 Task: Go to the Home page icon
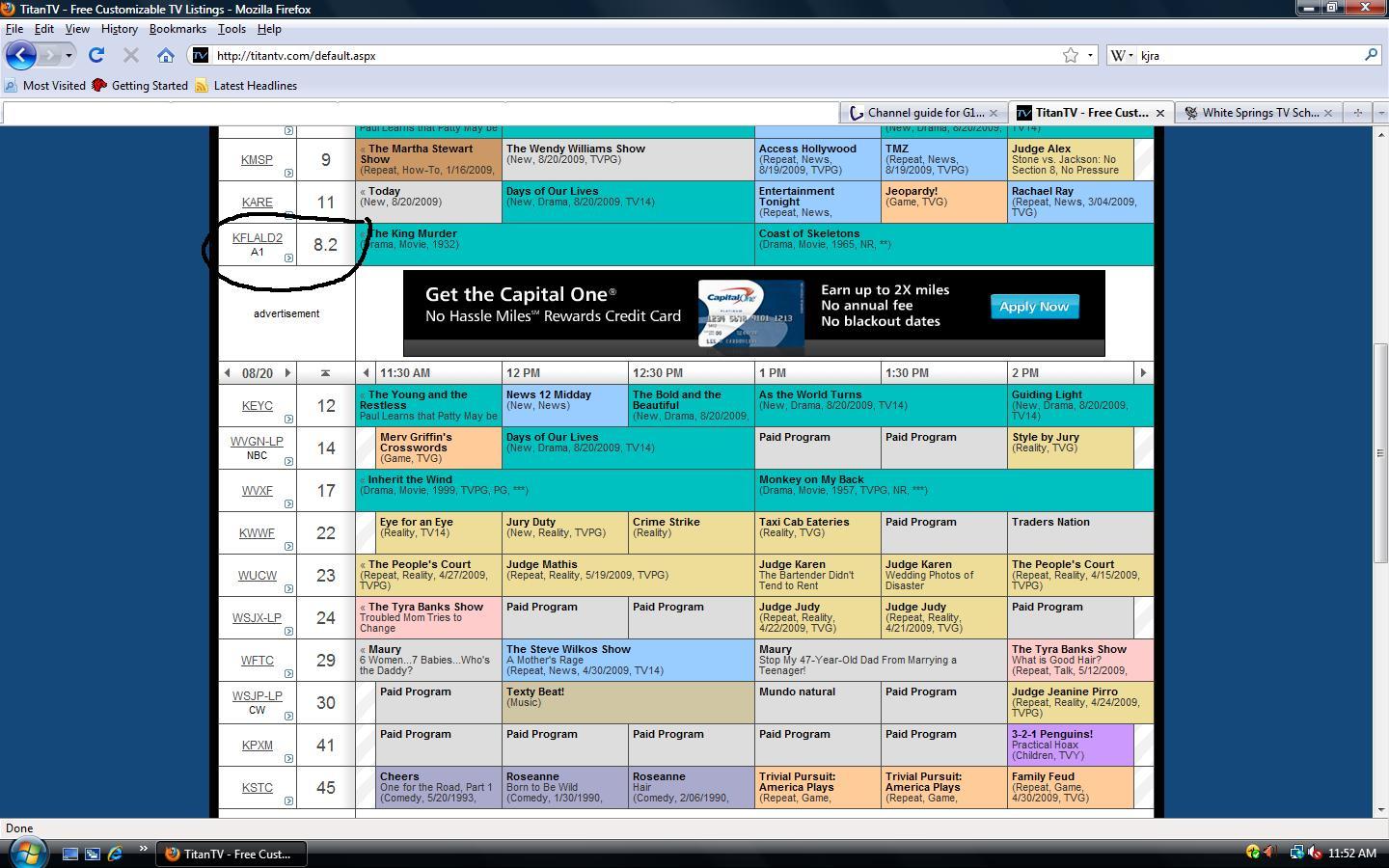coord(165,55)
